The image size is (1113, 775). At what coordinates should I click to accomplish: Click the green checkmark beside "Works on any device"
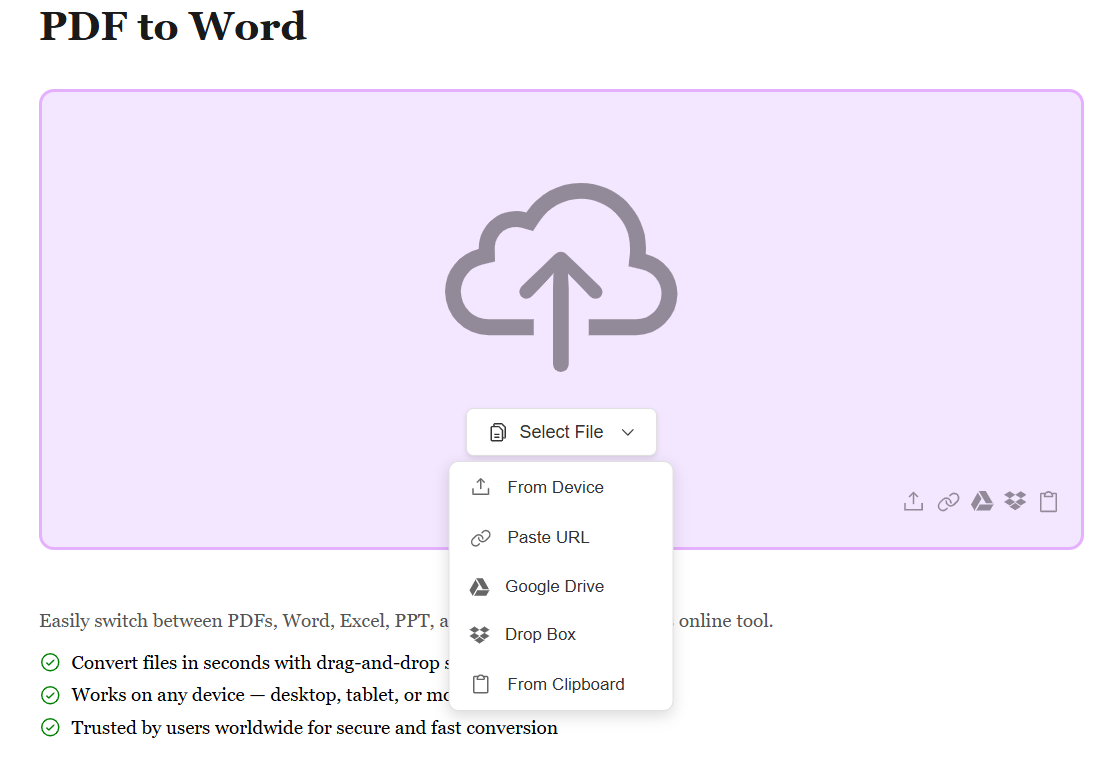pos(50,695)
